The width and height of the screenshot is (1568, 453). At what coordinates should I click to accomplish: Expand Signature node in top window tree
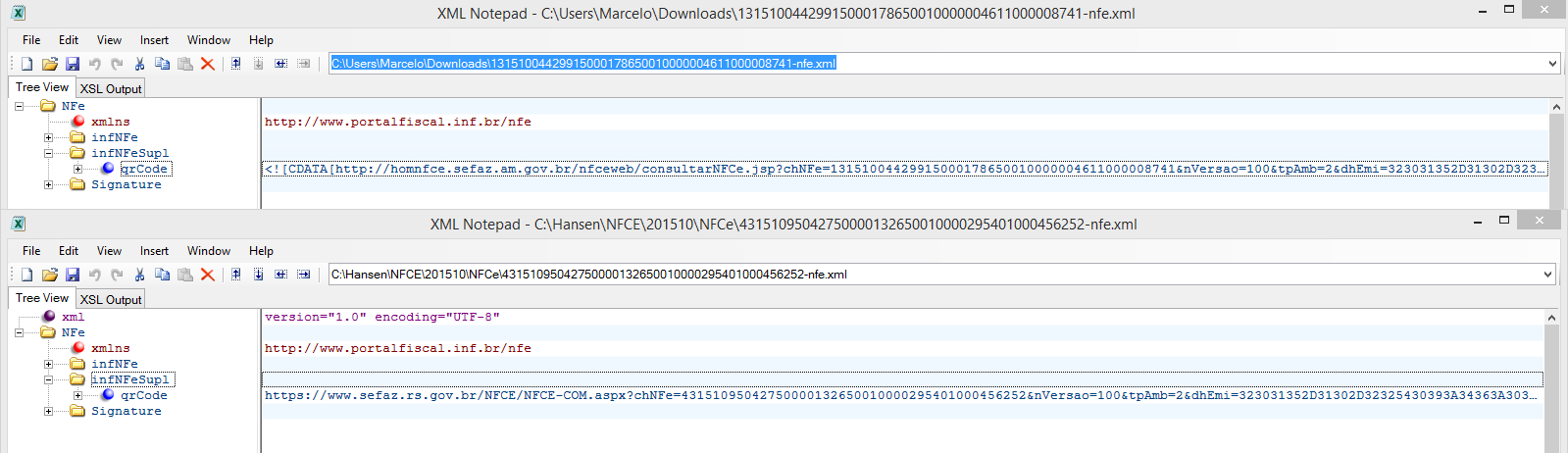(x=48, y=184)
